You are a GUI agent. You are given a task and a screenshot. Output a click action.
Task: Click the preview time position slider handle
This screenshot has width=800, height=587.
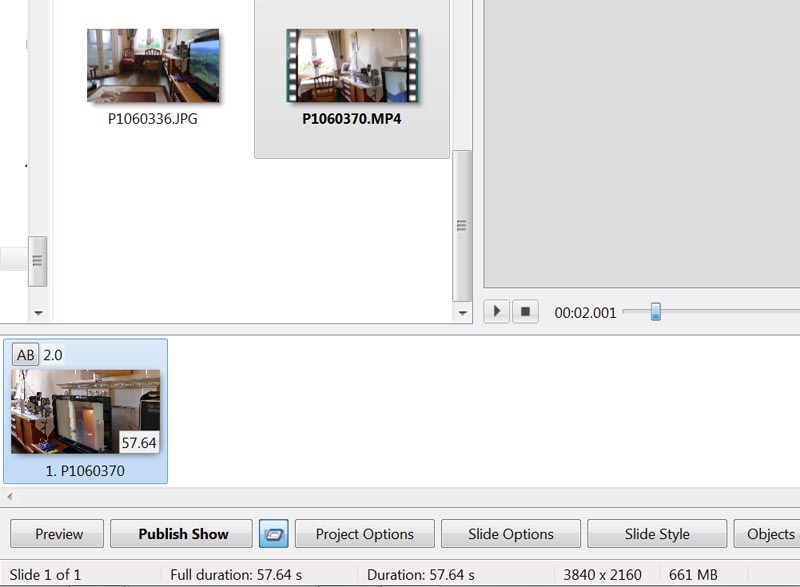coord(656,312)
